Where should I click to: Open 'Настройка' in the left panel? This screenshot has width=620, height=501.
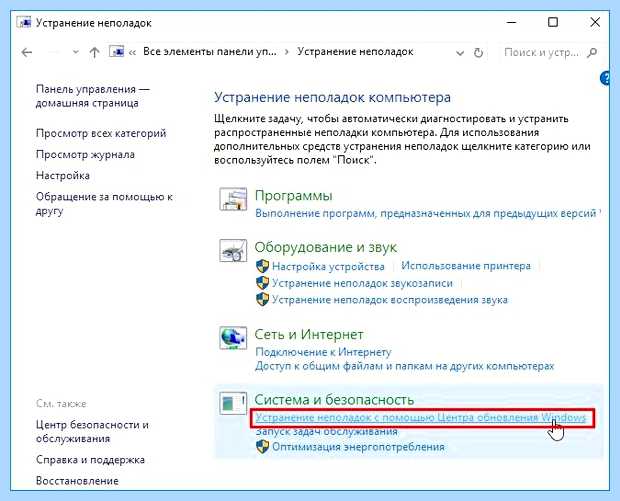click(x=62, y=175)
